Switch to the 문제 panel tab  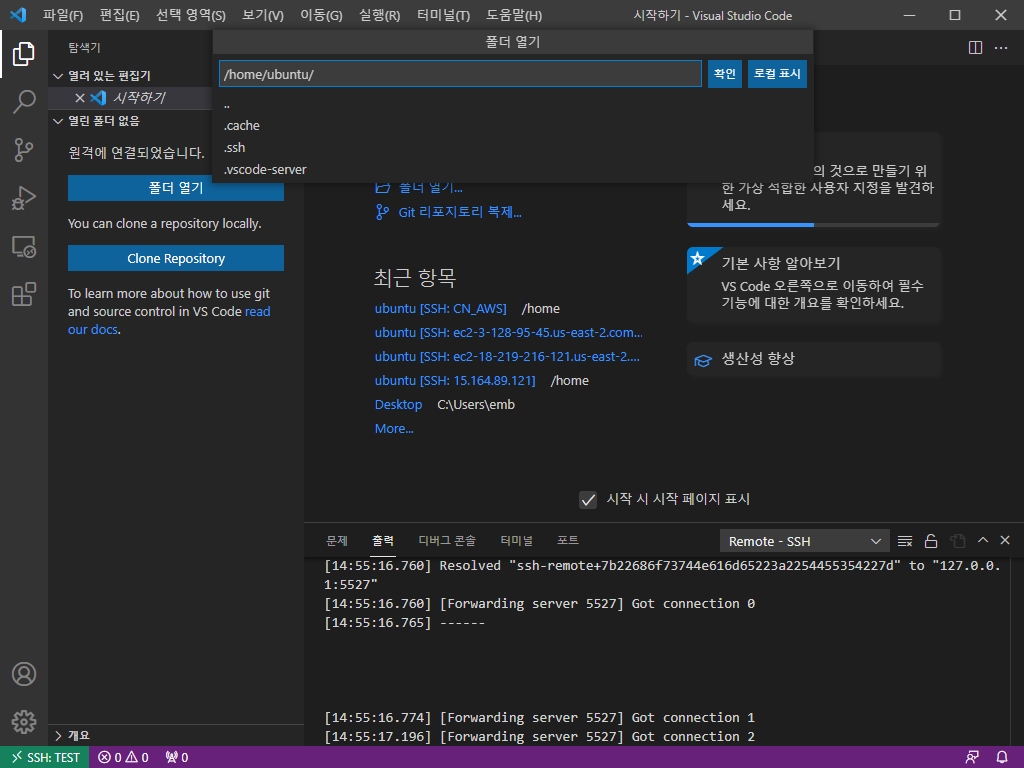(x=337, y=541)
